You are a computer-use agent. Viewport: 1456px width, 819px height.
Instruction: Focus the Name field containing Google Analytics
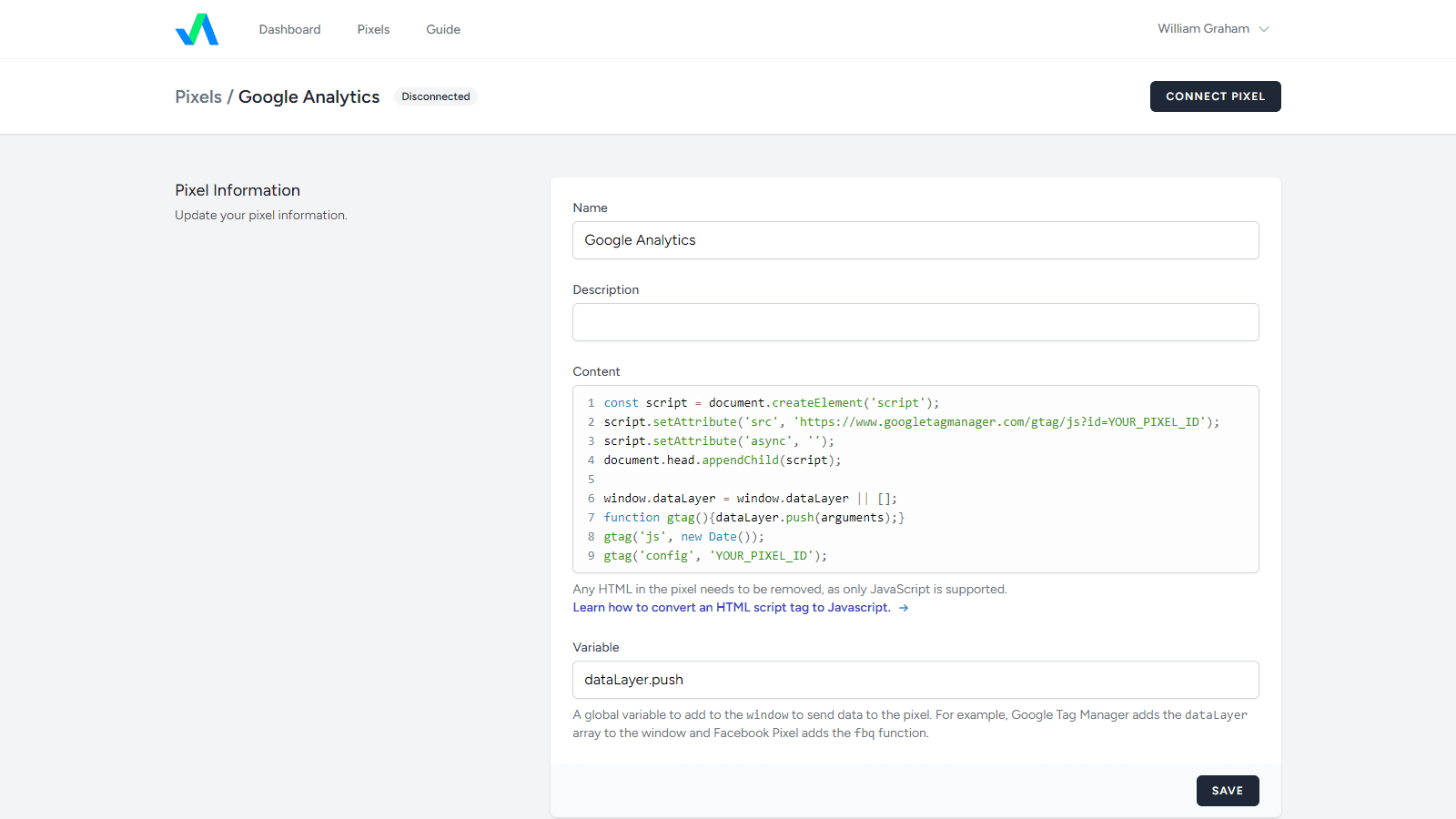tap(915, 240)
